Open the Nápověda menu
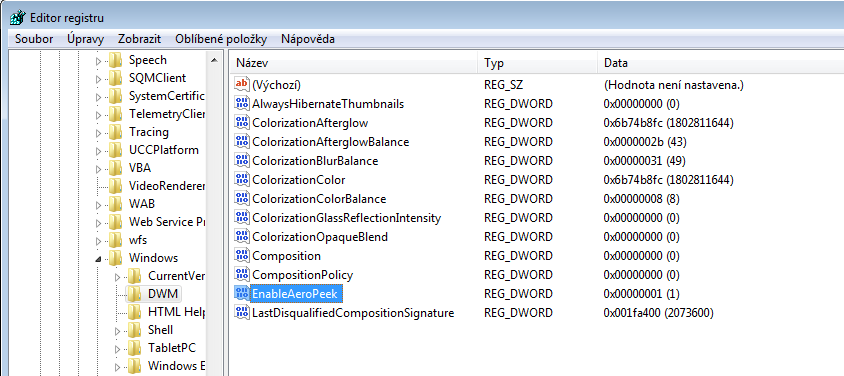The image size is (844, 376). click(x=308, y=39)
